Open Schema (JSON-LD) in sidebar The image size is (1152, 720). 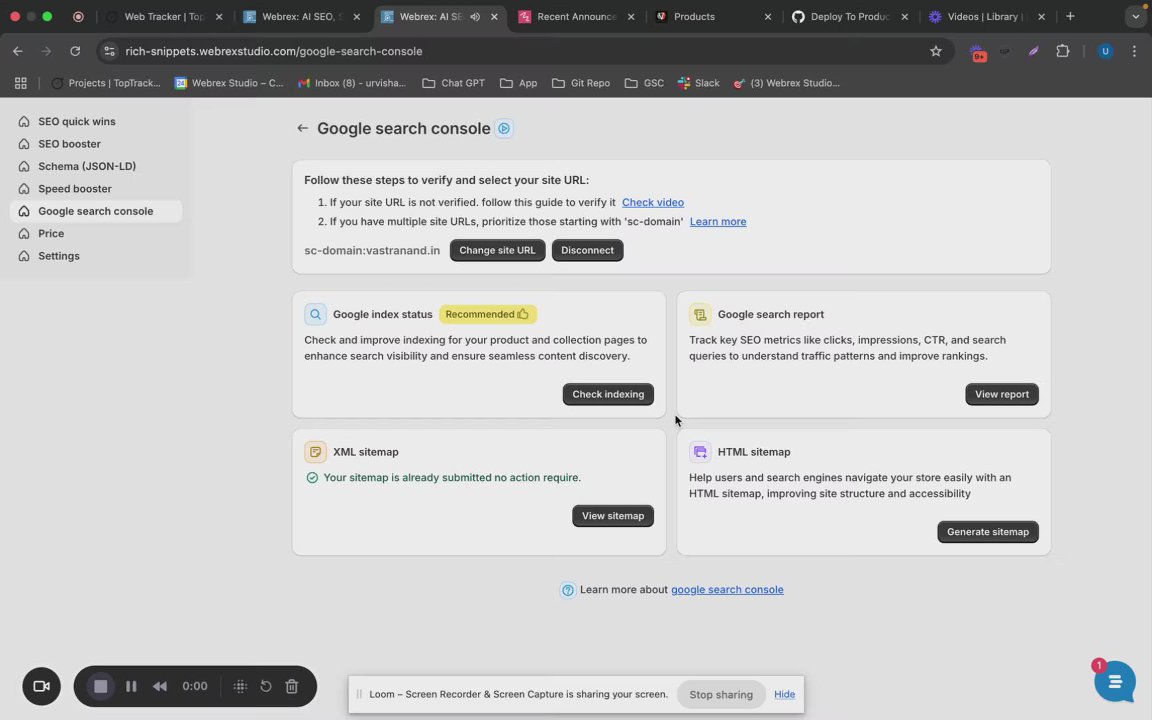click(96, 166)
